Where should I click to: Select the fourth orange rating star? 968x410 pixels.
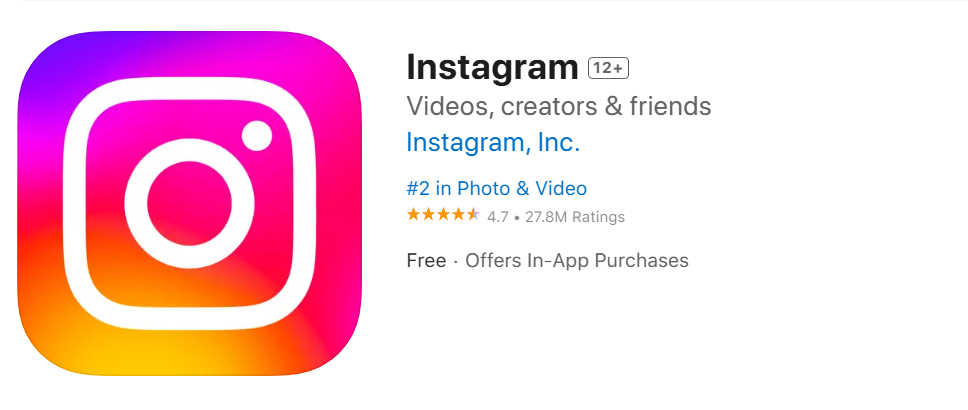point(457,215)
